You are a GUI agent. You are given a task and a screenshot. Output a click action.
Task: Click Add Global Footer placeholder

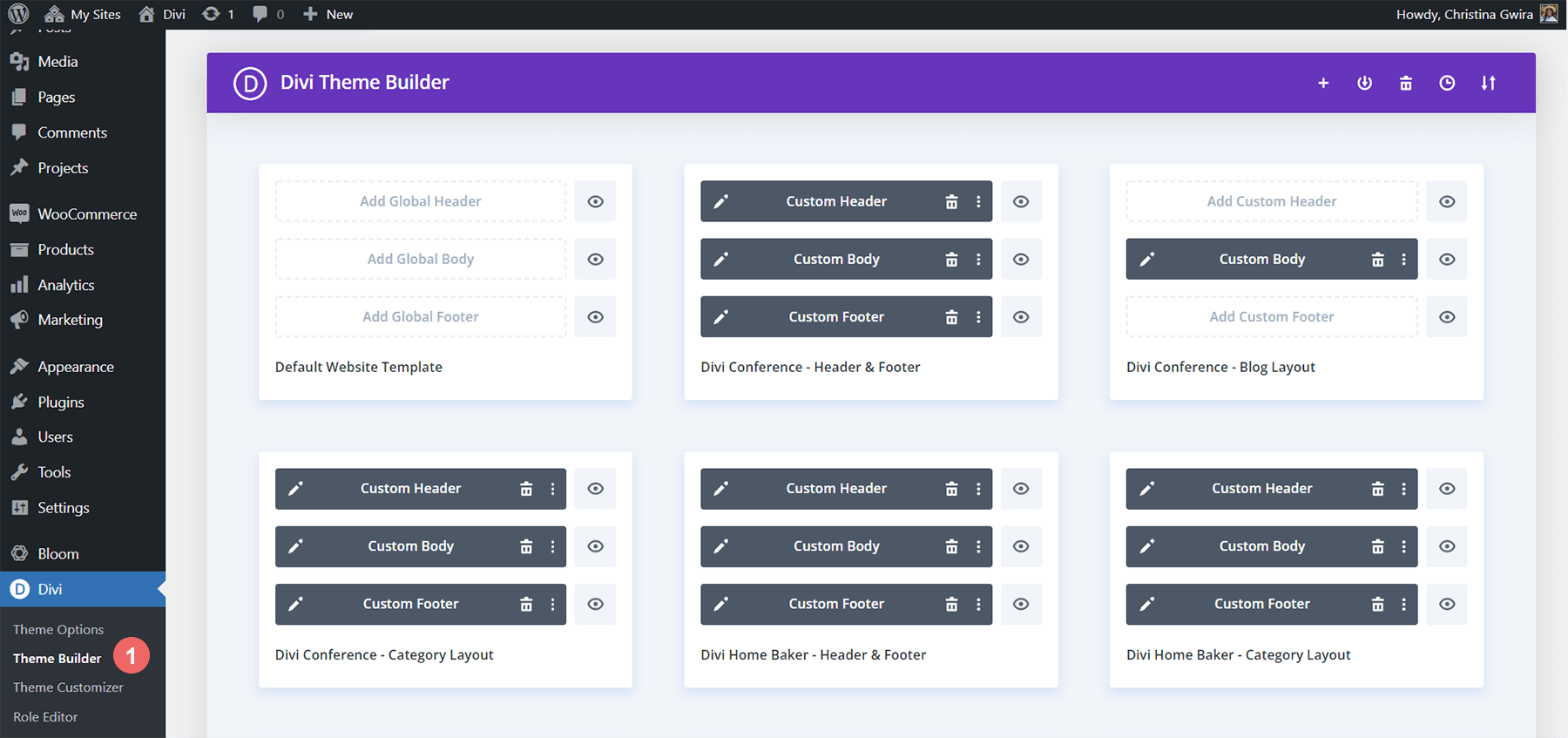click(x=421, y=317)
